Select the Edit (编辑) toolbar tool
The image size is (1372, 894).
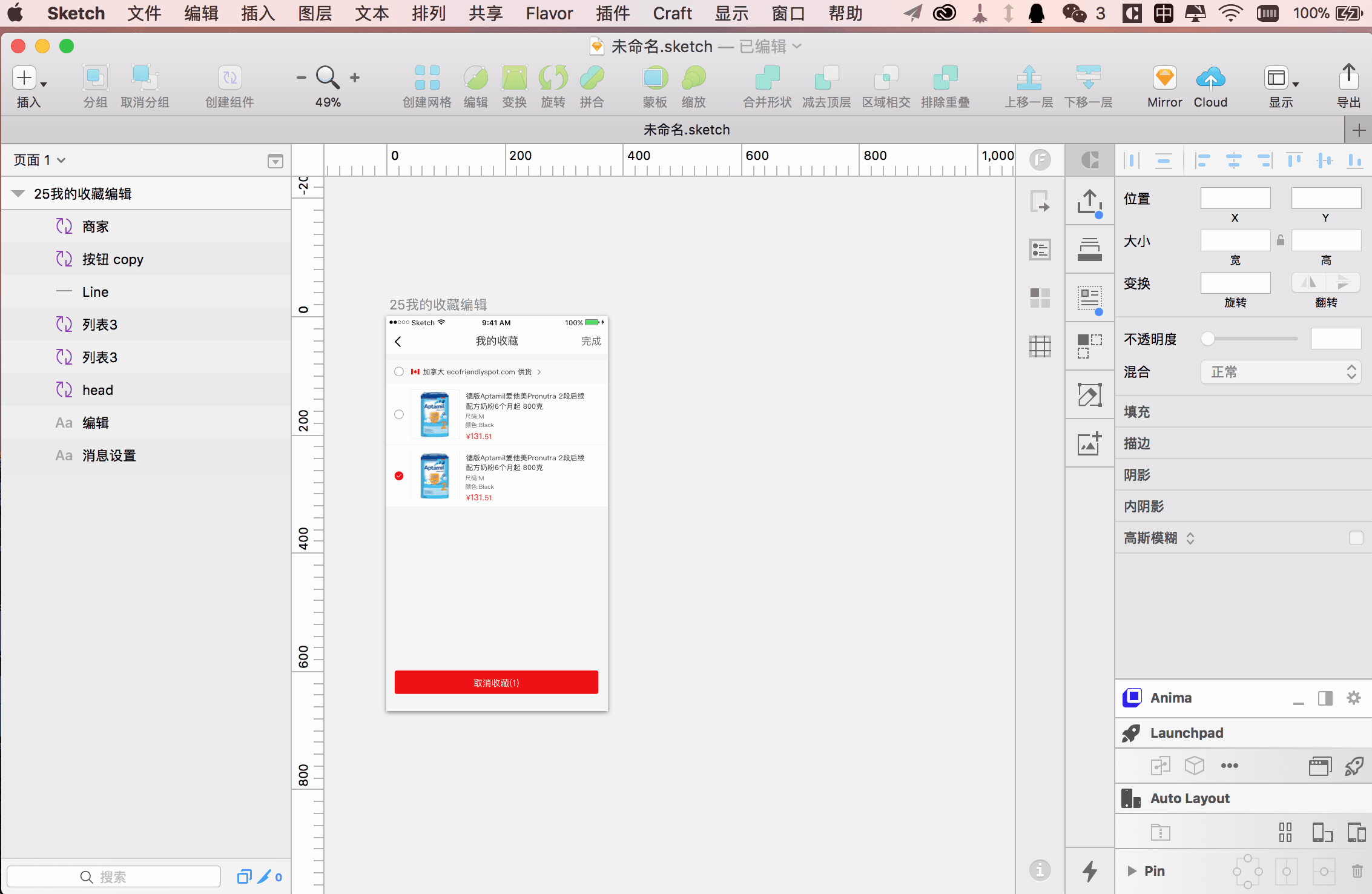coord(476,78)
